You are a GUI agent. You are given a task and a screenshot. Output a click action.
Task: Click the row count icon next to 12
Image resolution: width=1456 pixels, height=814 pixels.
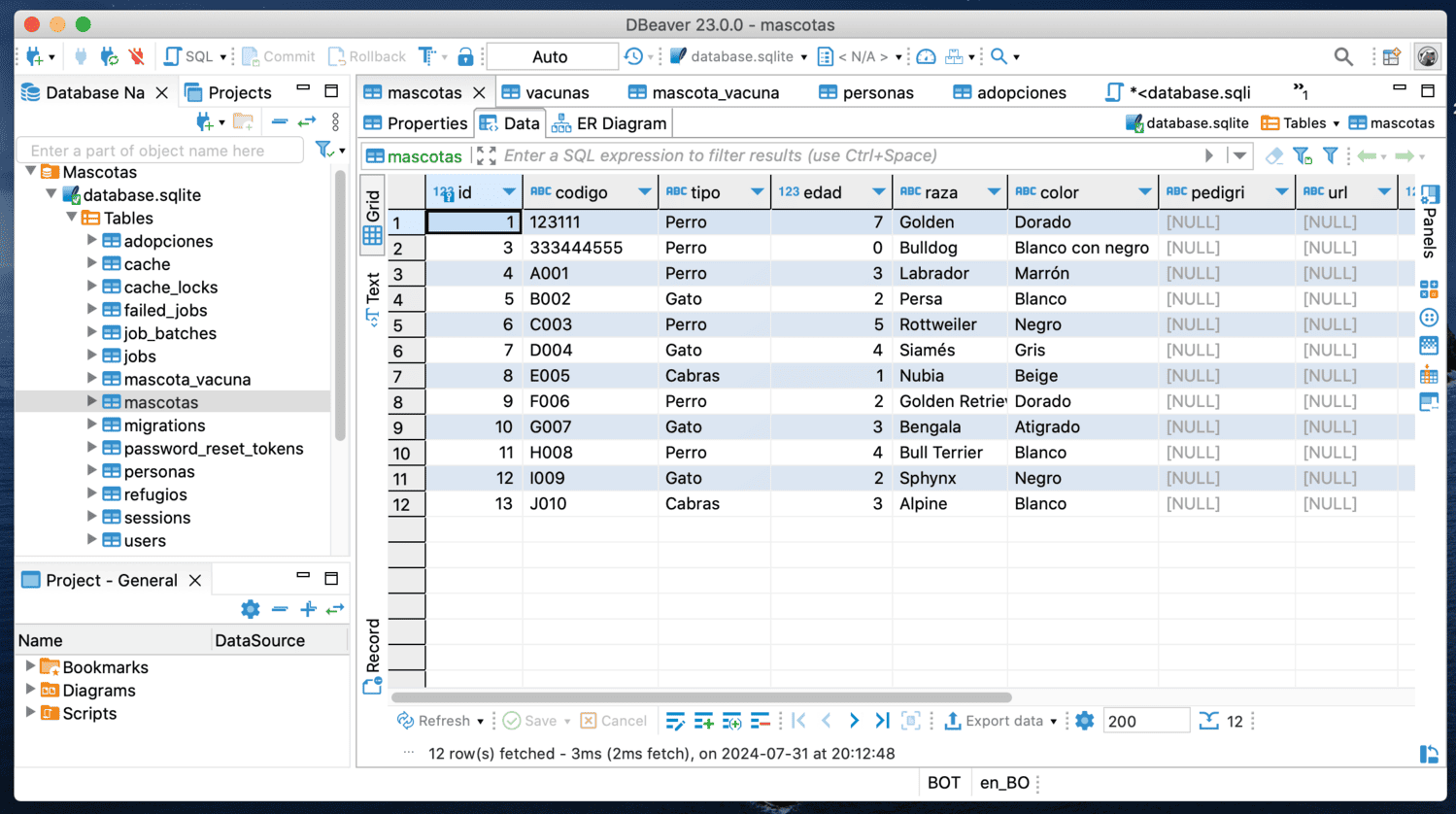pyautogui.click(x=1208, y=721)
